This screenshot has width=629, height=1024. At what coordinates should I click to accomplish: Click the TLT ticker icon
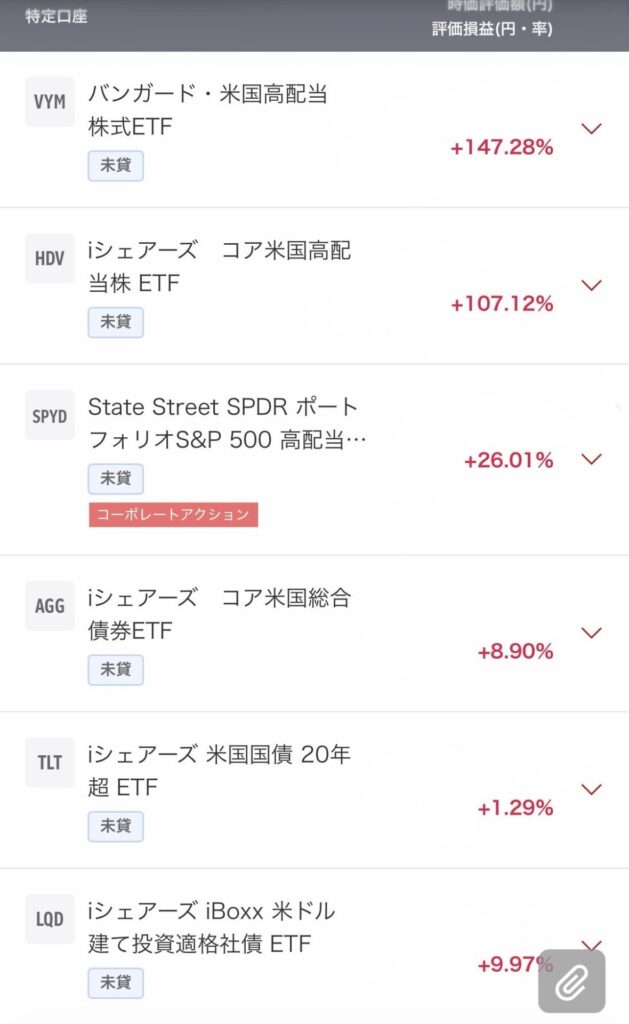coord(50,763)
